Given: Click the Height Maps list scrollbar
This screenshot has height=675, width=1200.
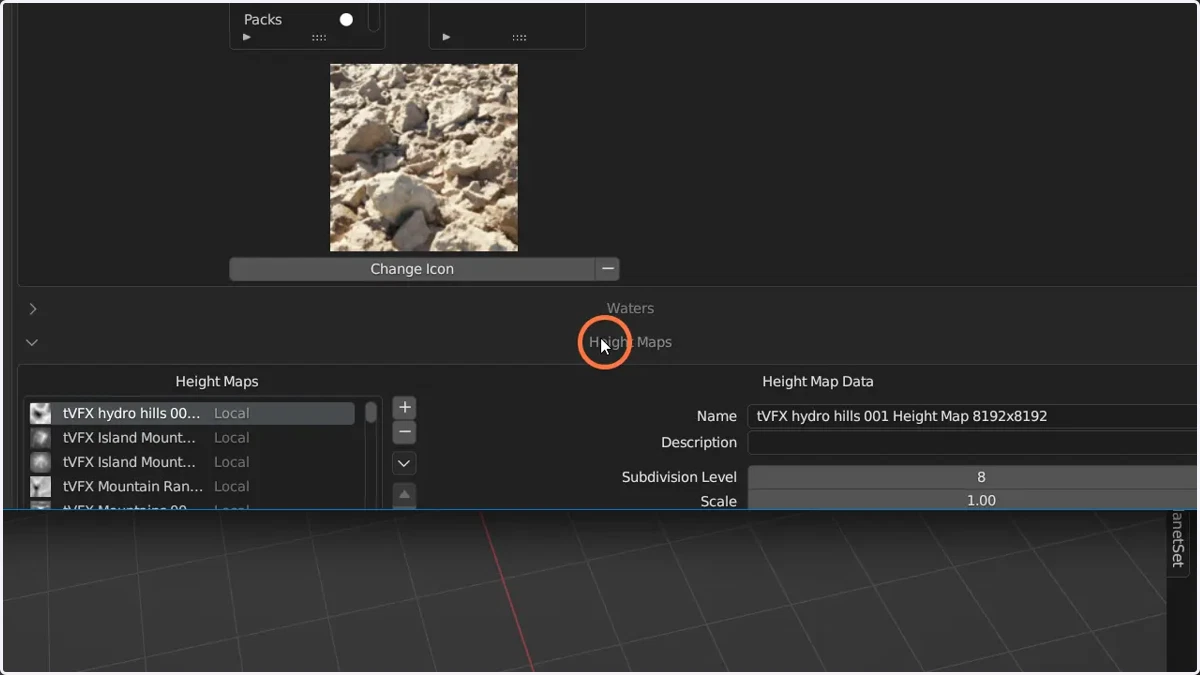Looking at the screenshot, I should coord(371,412).
